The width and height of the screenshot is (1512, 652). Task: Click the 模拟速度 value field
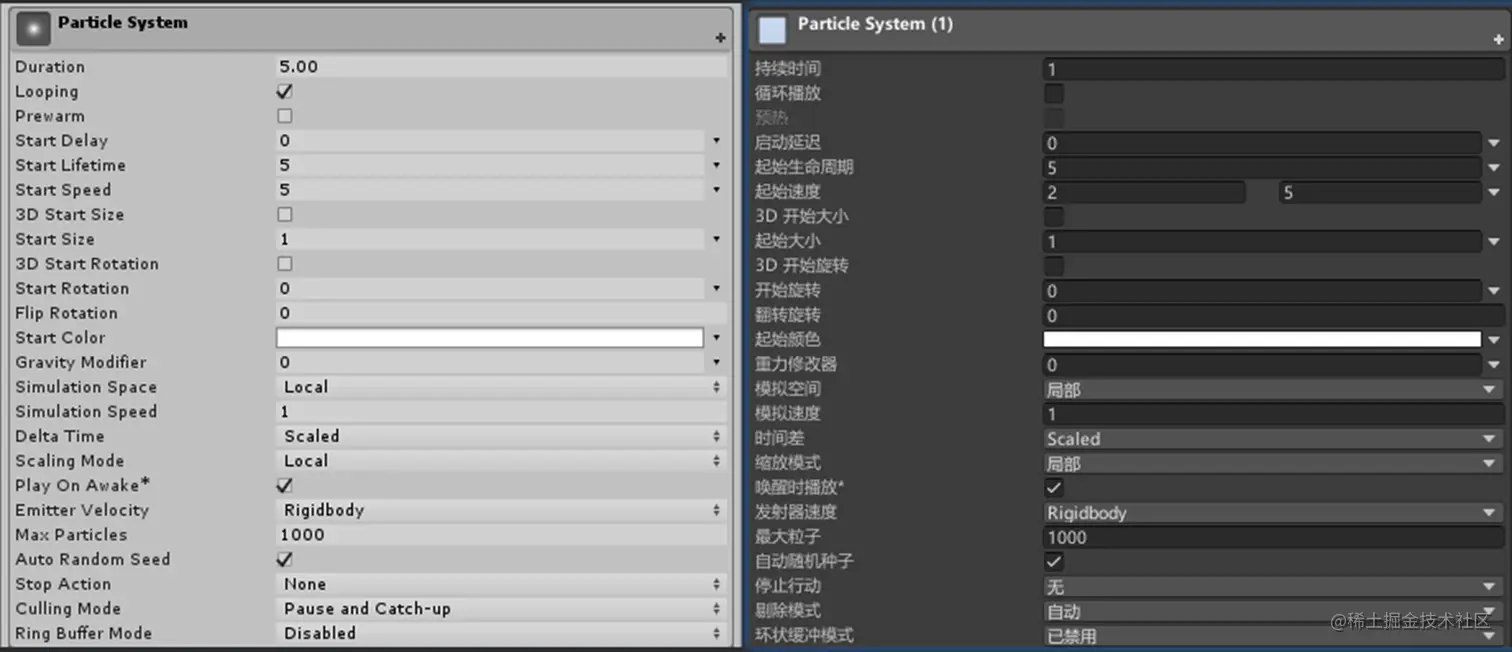(1273, 414)
